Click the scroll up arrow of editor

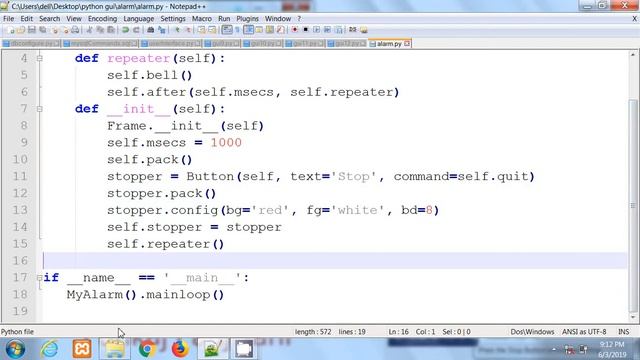633,55
